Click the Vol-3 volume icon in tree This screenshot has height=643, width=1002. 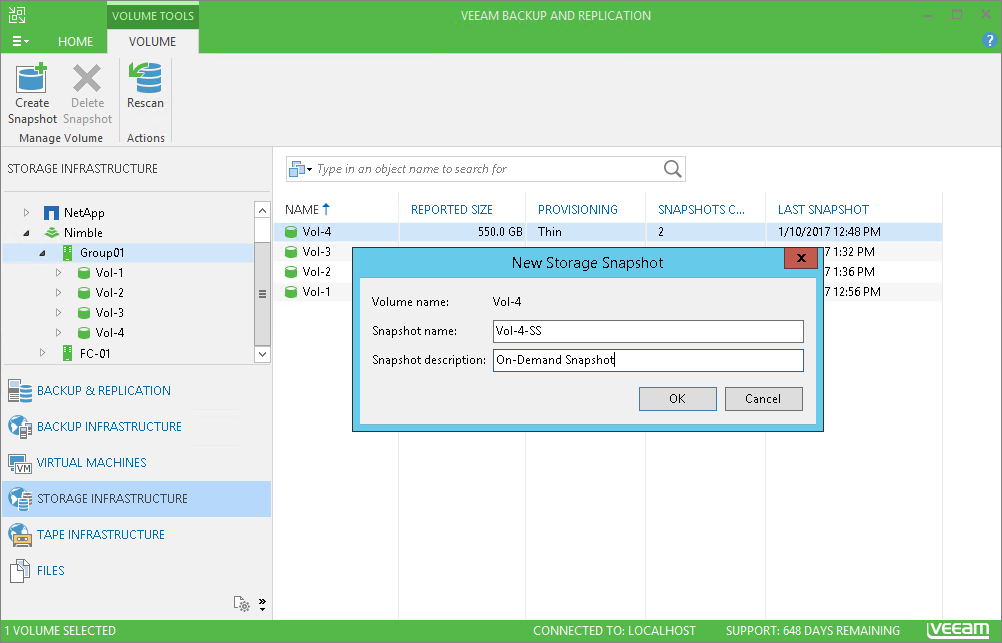pos(84,313)
